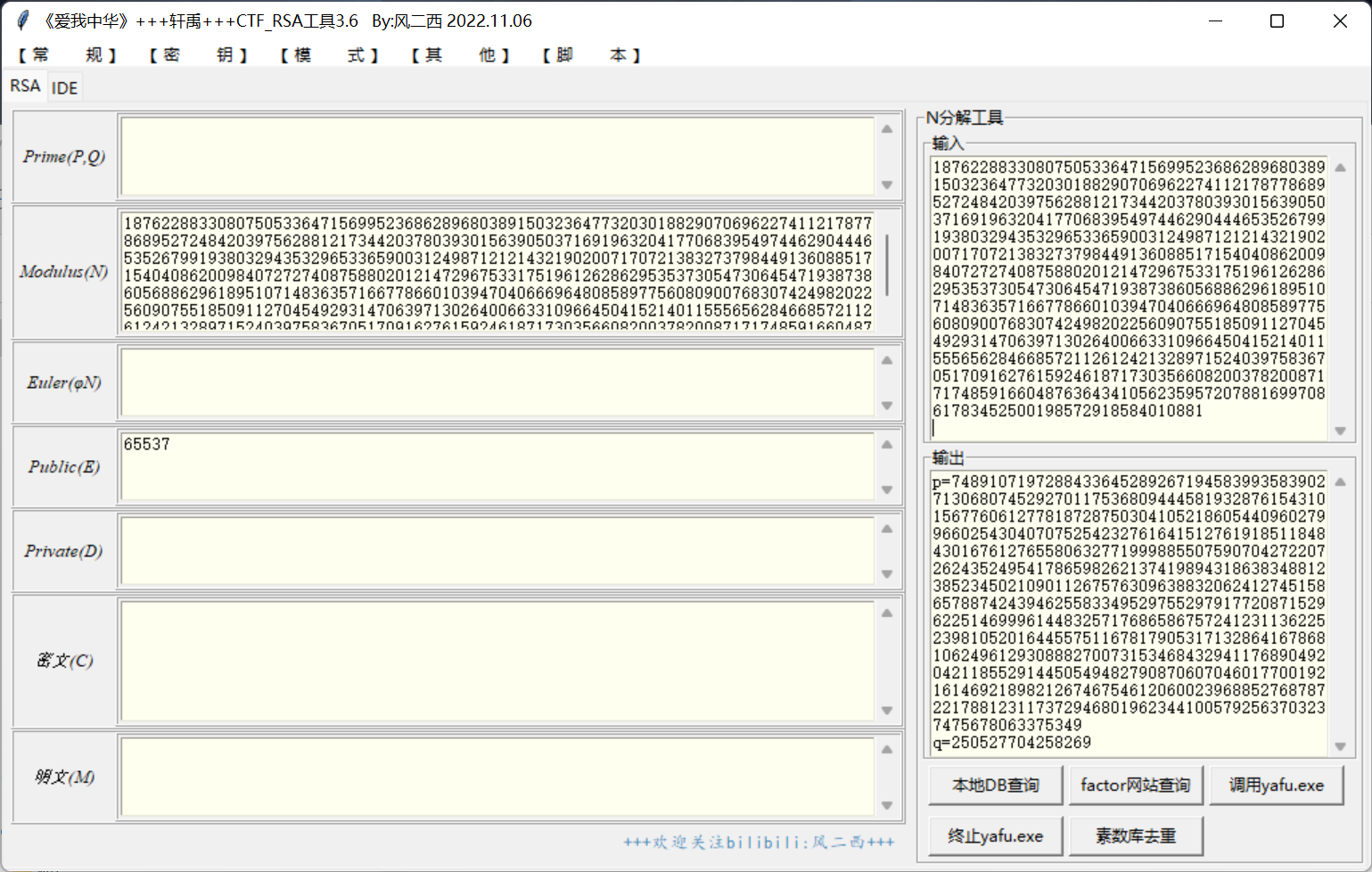Click the 输出 area scrollbar up arrow
The height and width of the screenshot is (872, 1372).
(1340, 482)
